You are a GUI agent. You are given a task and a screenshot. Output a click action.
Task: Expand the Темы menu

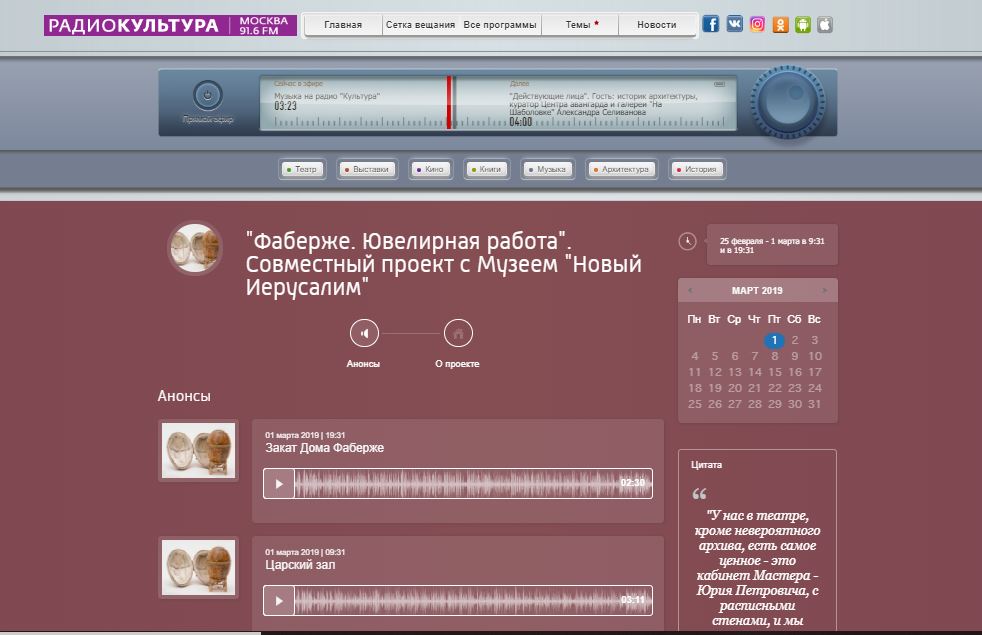point(581,25)
